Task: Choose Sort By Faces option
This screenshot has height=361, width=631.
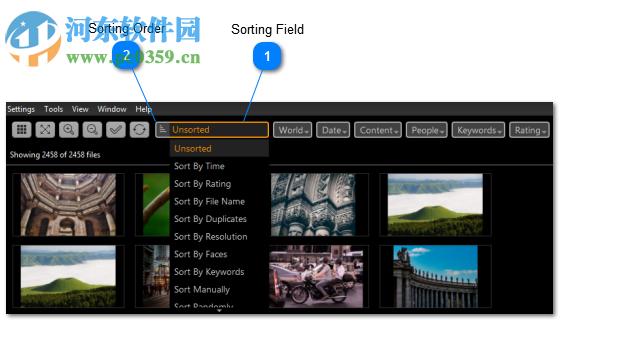Action: 219,254
